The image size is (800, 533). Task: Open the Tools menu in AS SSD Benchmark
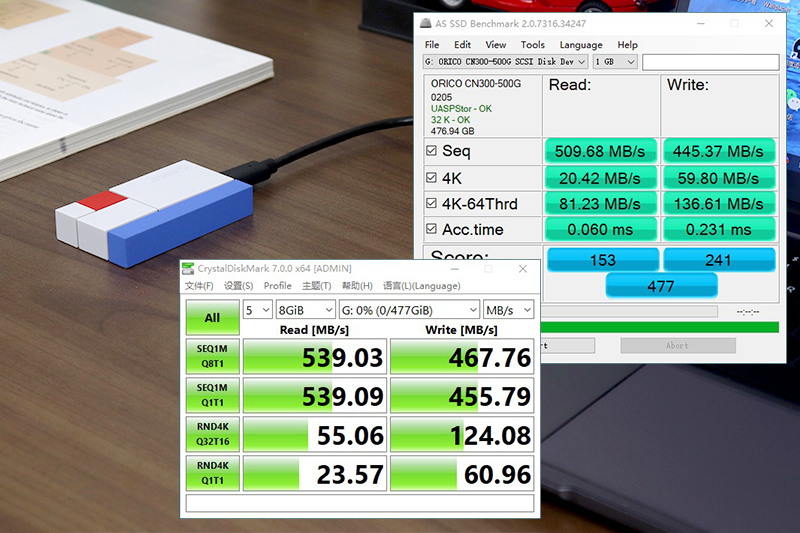(x=533, y=45)
